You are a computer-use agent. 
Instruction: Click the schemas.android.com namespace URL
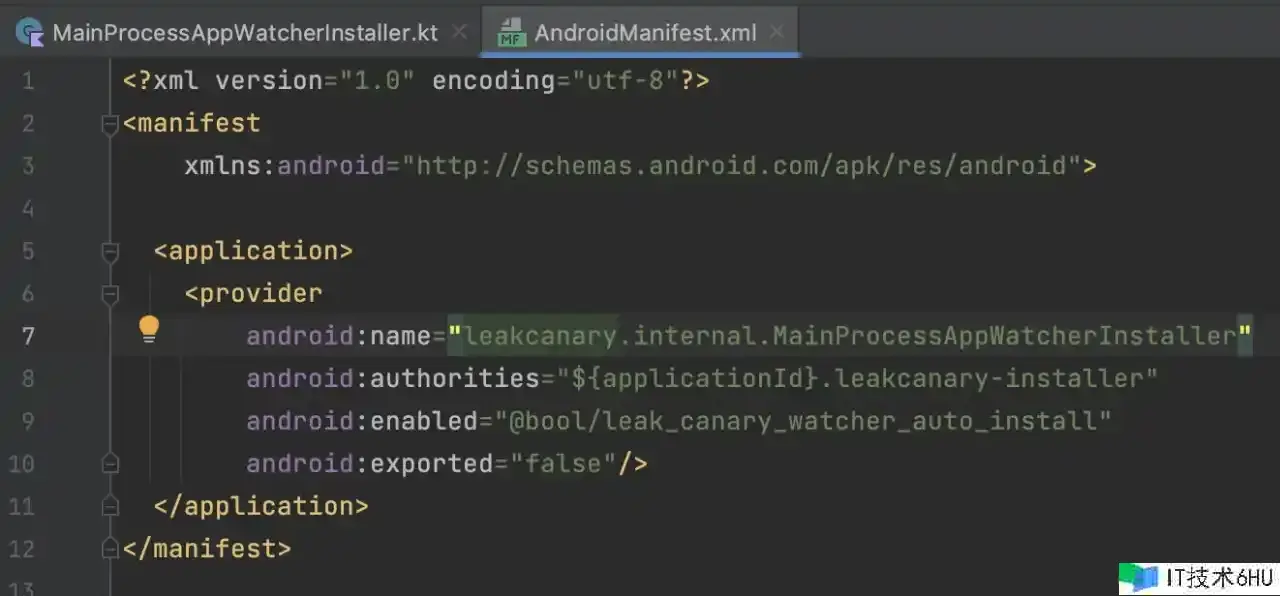tap(740, 166)
